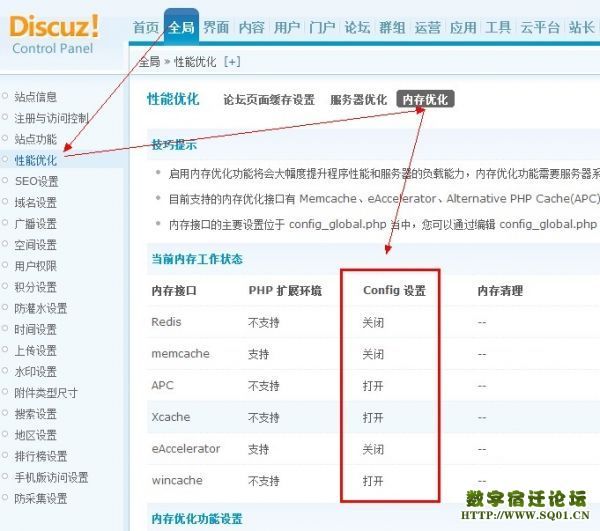Open the 首页 top menu
This screenshot has height=531, width=600.
click(145, 28)
